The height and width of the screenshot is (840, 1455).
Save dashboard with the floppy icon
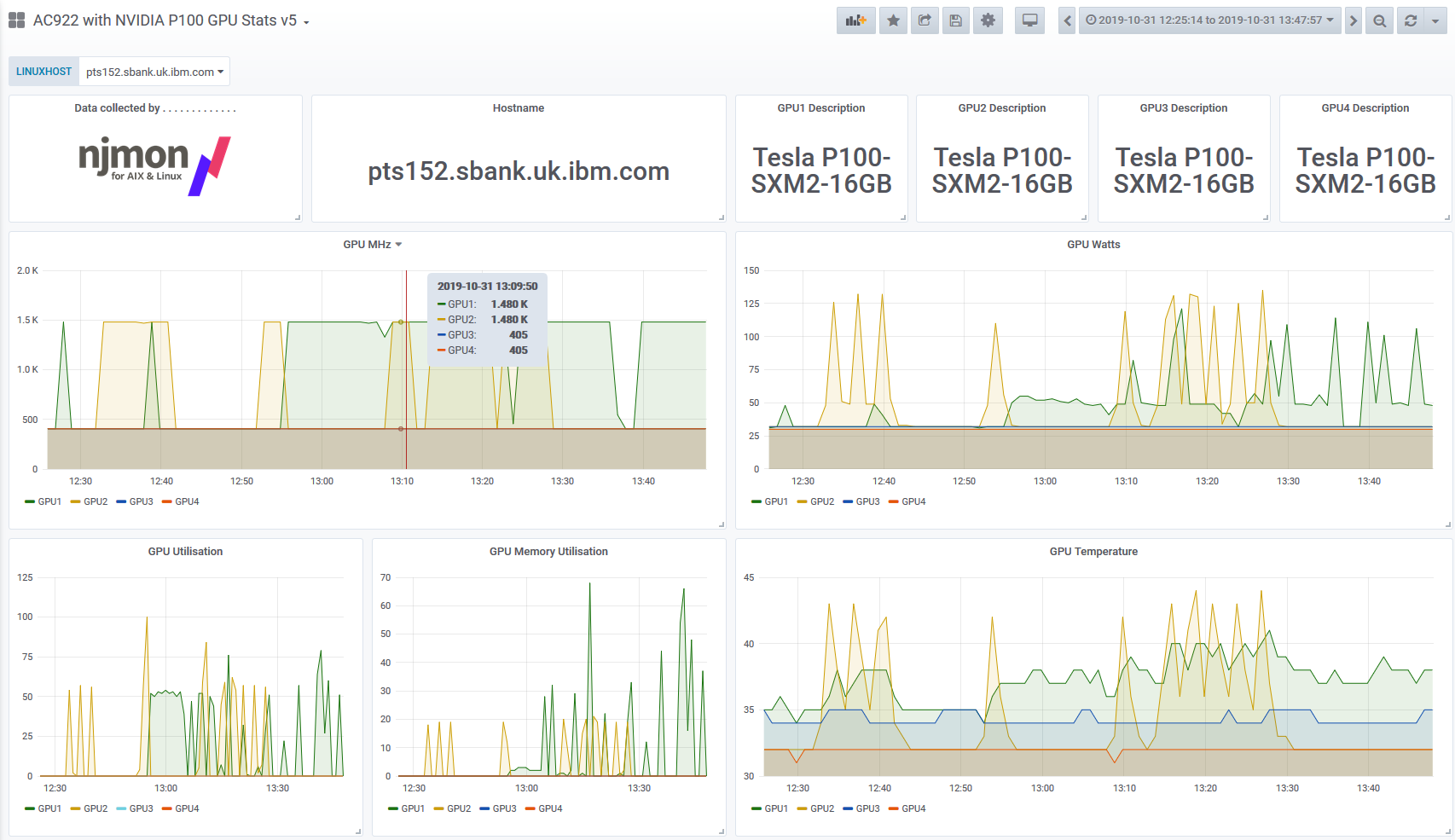click(x=956, y=20)
